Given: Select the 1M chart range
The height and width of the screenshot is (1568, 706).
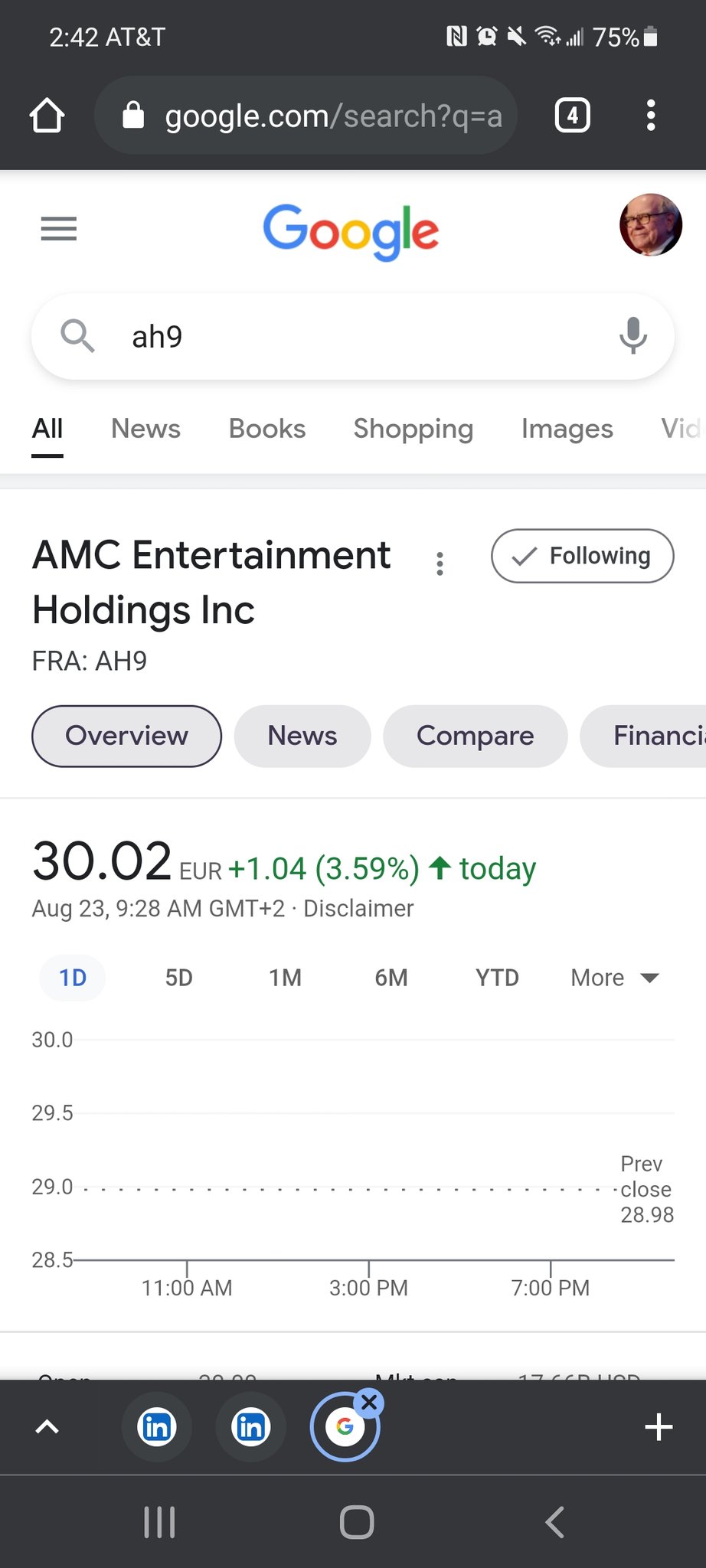Looking at the screenshot, I should (x=285, y=978).
